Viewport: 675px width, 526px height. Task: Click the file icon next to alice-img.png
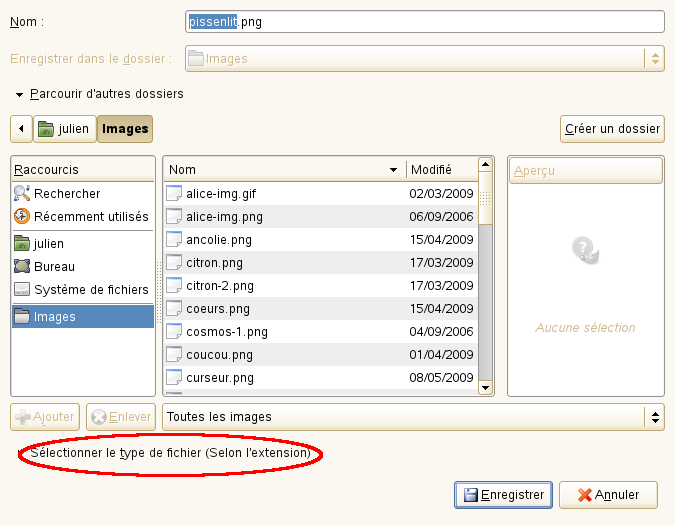coord(173,216)
